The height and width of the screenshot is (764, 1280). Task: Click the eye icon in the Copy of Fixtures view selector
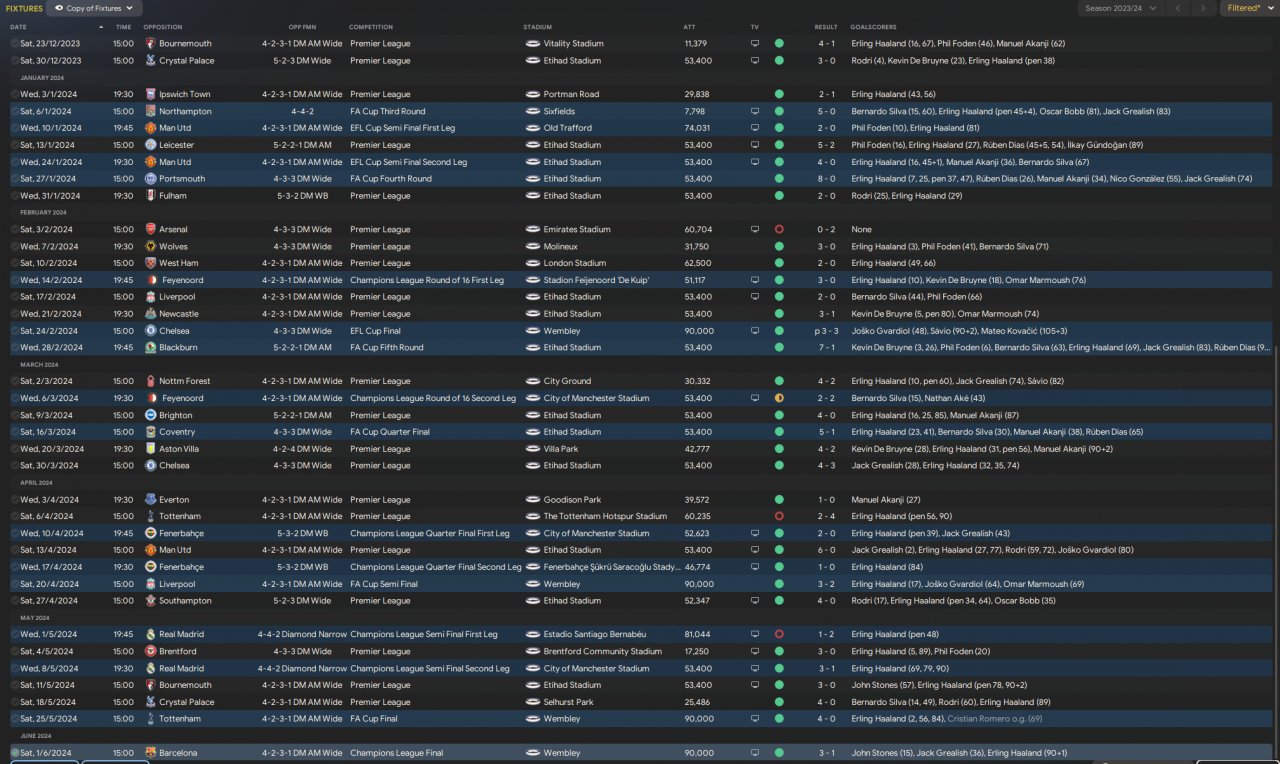[x=59, y=8]
